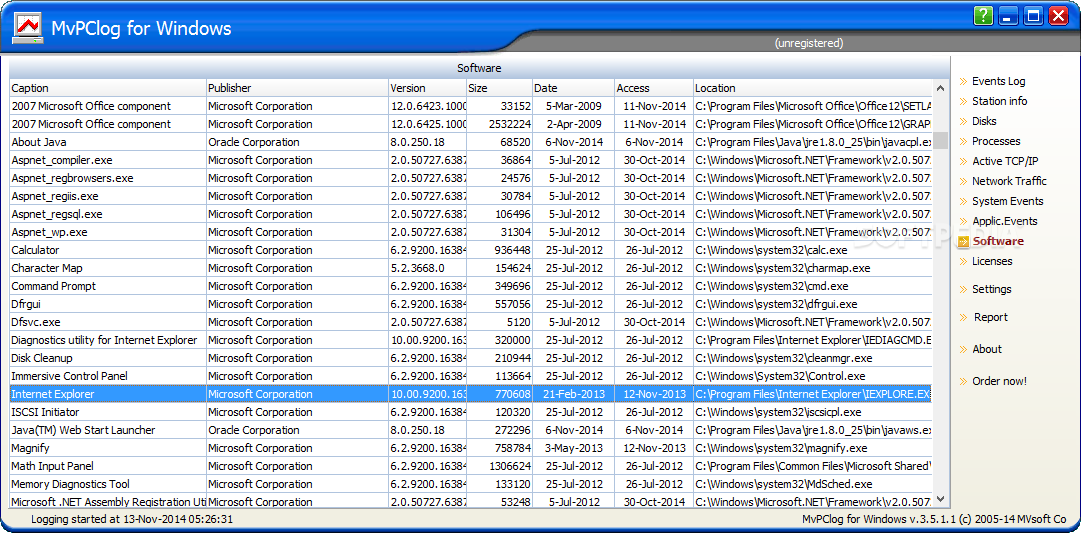Sort by the Version column header
1081x533 pixels.
click(427, 88)
